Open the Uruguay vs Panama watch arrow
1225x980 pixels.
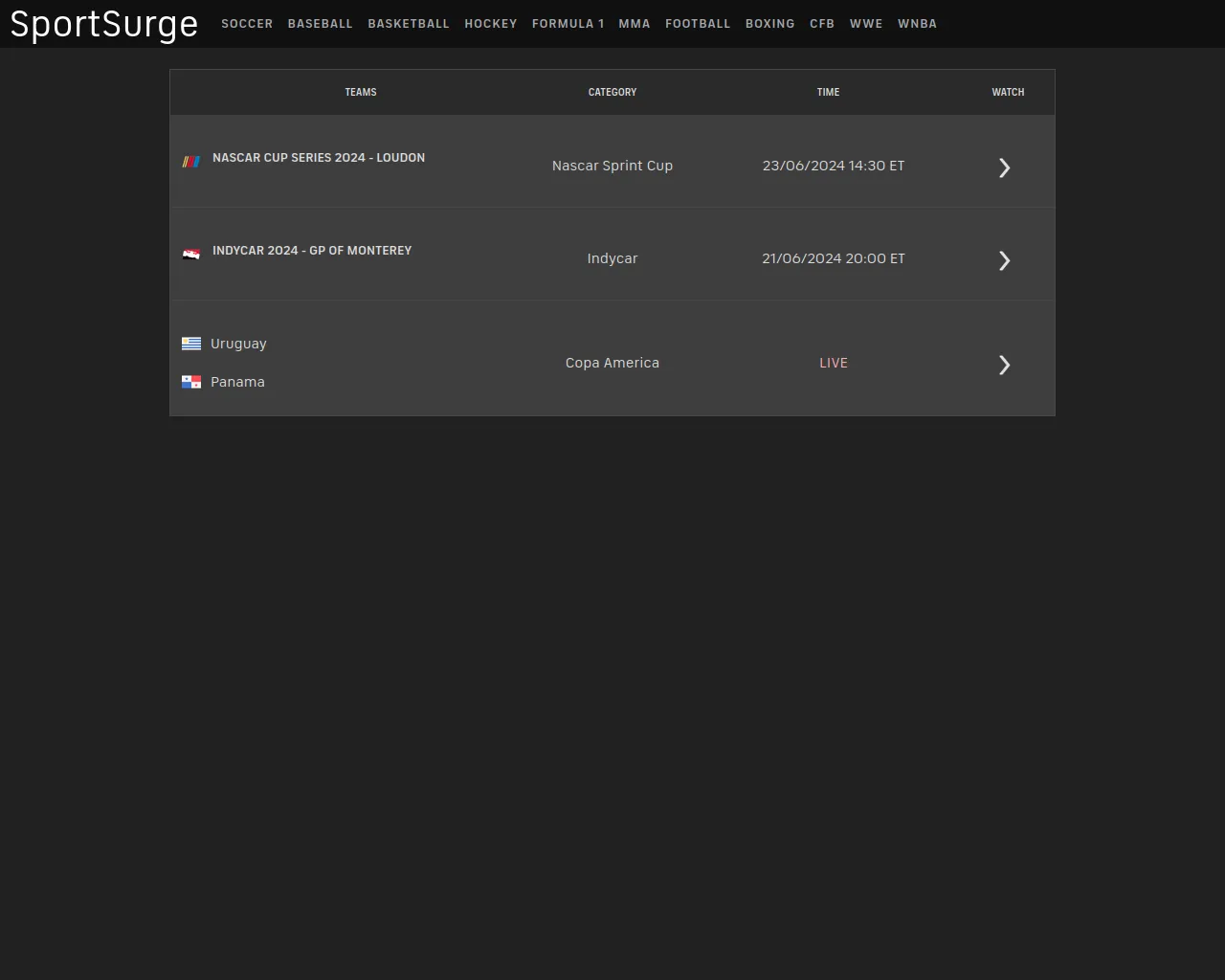(1004, 365)
